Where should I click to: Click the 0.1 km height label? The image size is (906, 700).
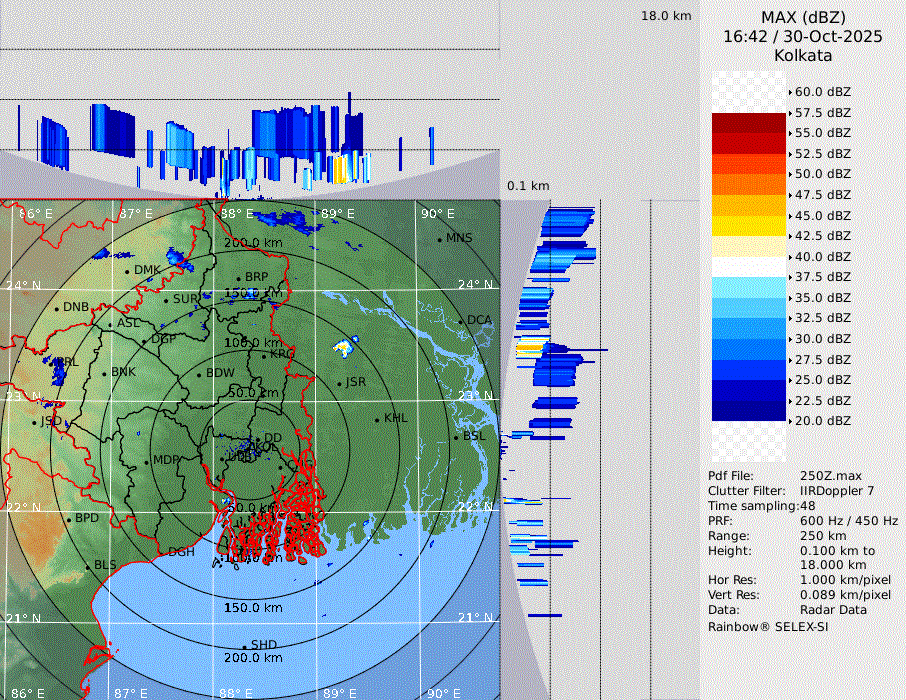528,186
